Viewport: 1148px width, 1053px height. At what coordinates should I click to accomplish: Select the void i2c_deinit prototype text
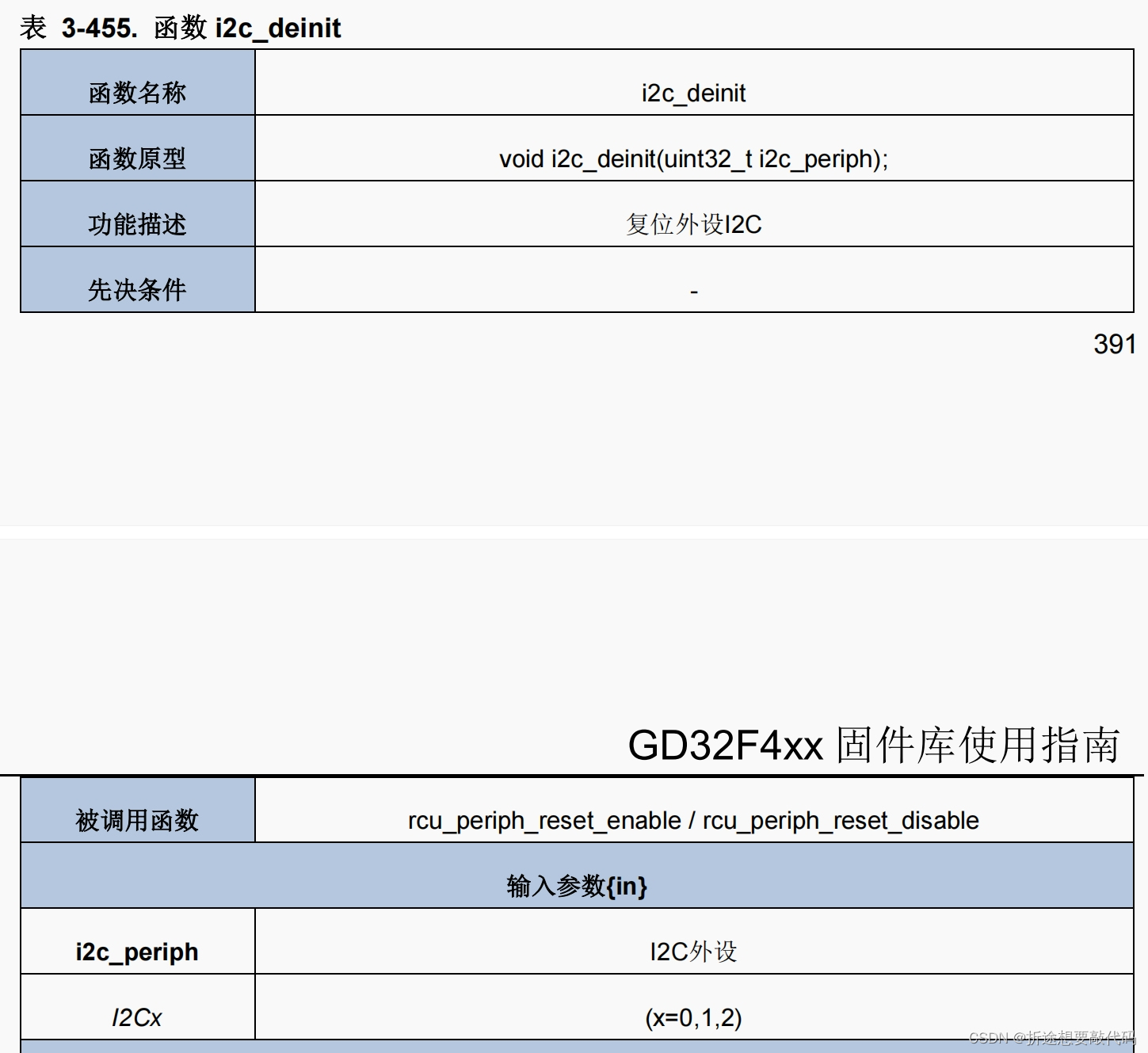[x=693, y=159]
